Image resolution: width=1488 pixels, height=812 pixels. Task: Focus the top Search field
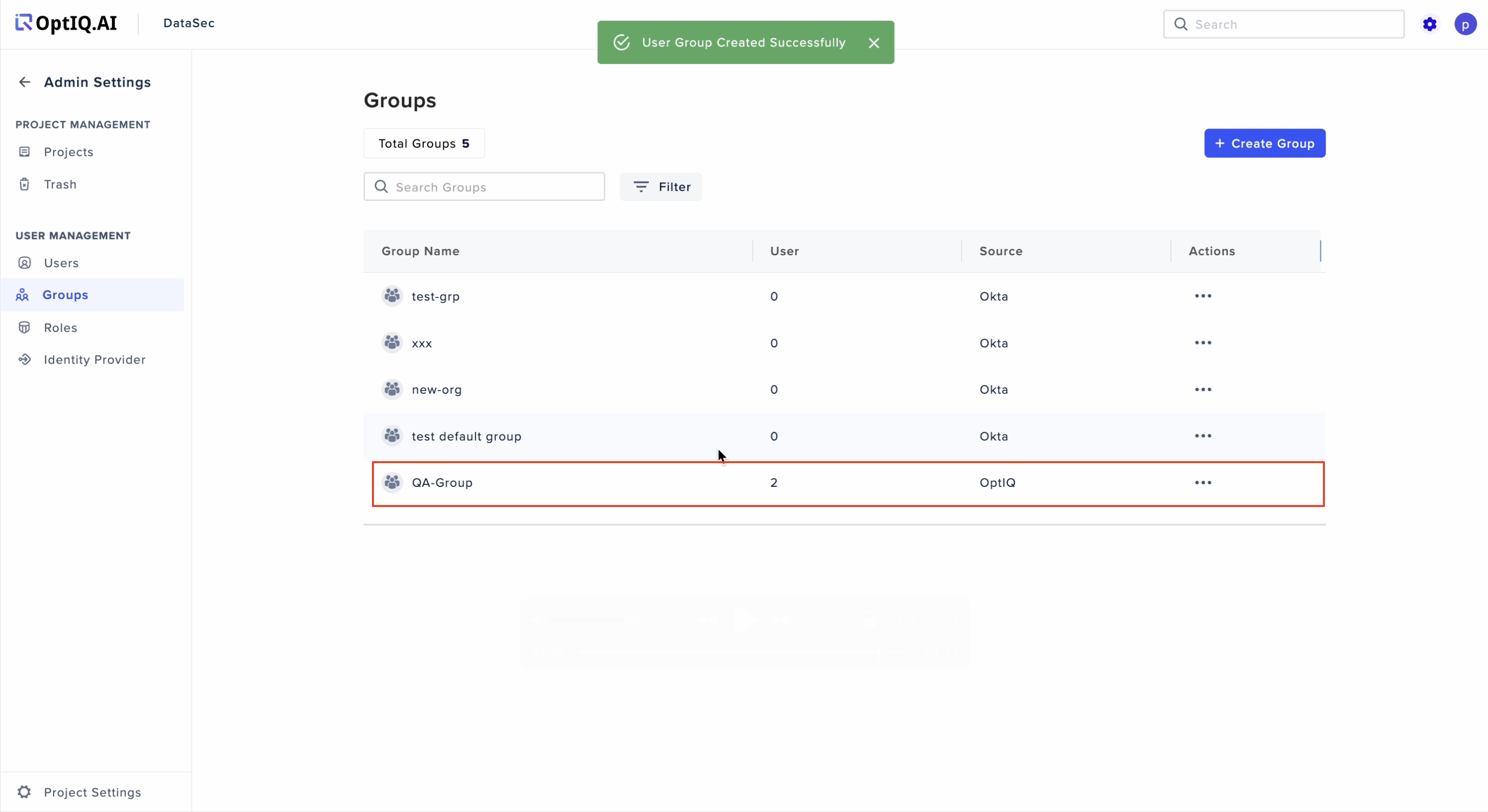(1284, 24)
